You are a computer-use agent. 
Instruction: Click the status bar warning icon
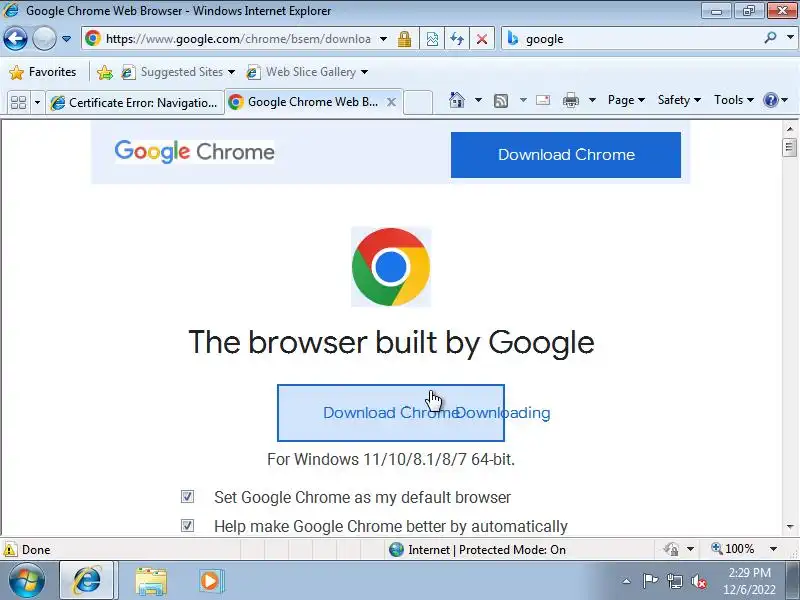pos(10,549)
